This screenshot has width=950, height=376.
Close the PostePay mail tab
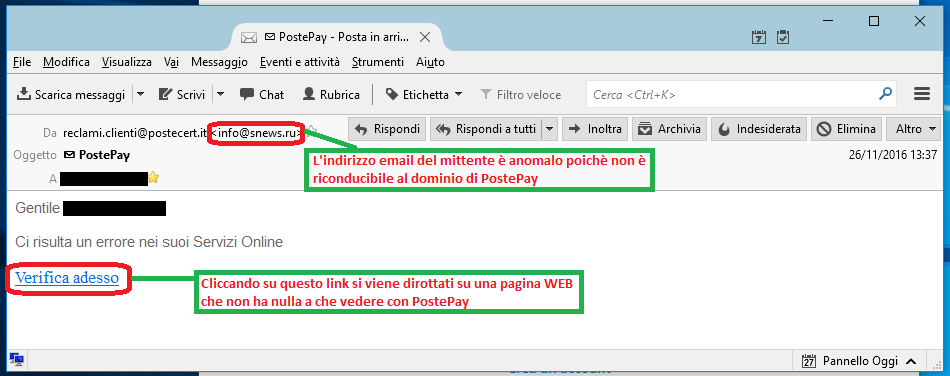(425, 37)
